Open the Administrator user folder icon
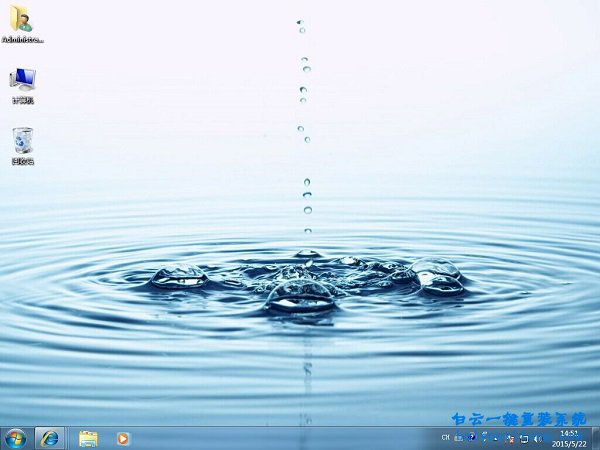The image size is (600, 450). click(22, 22)
